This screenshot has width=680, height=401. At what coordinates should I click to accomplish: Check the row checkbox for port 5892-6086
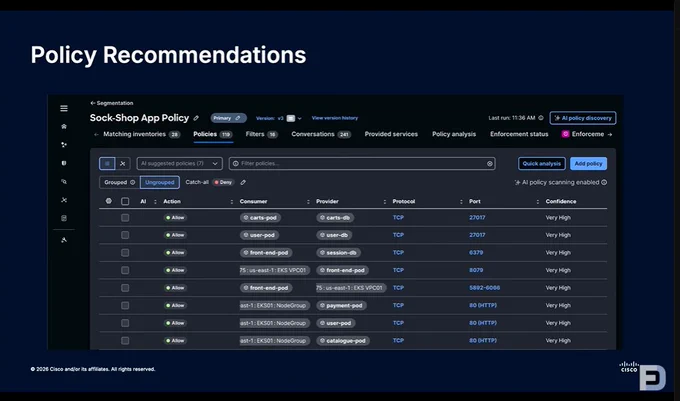125,288
